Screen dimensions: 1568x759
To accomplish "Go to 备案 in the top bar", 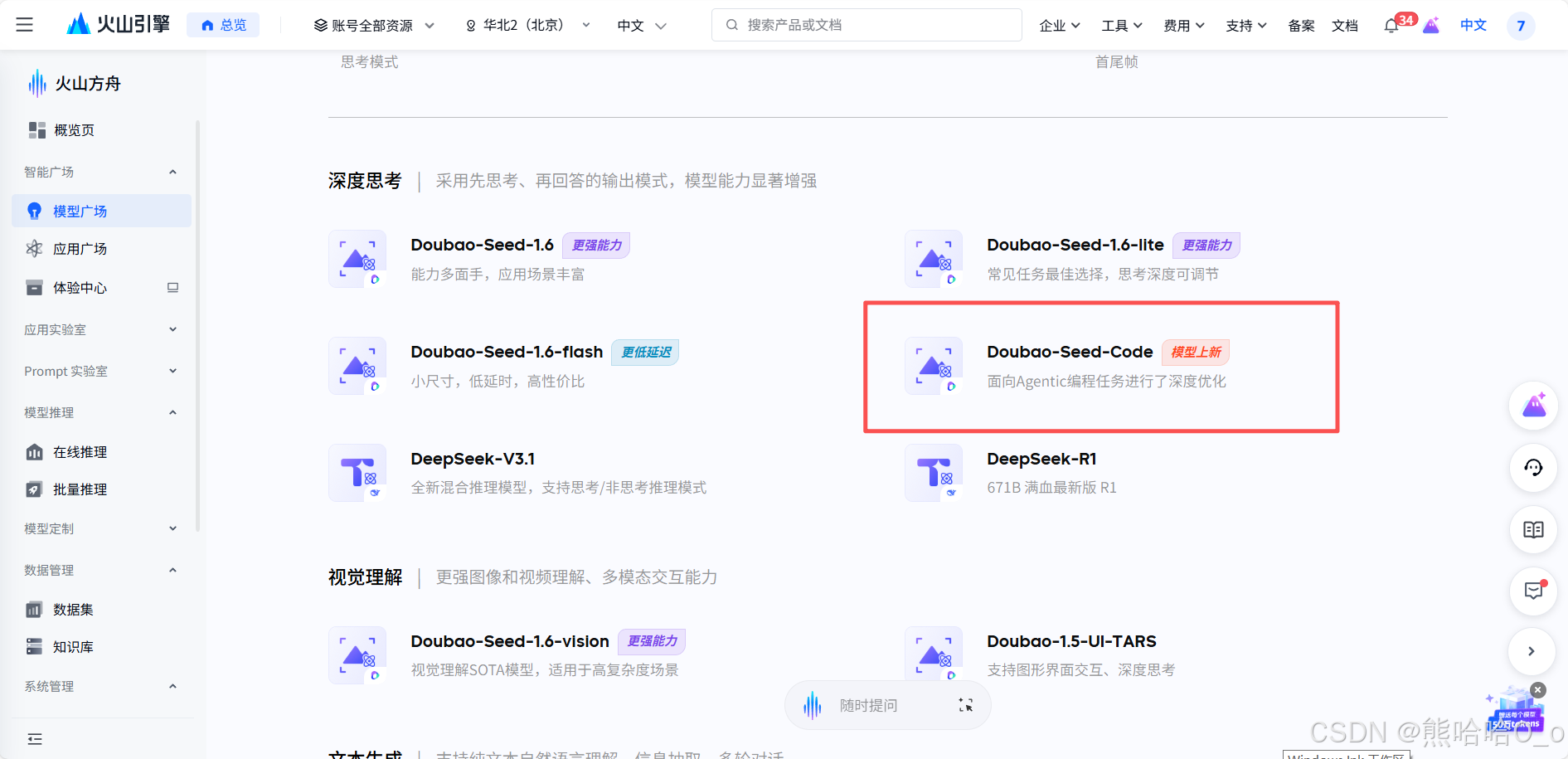I will 1301,26.
